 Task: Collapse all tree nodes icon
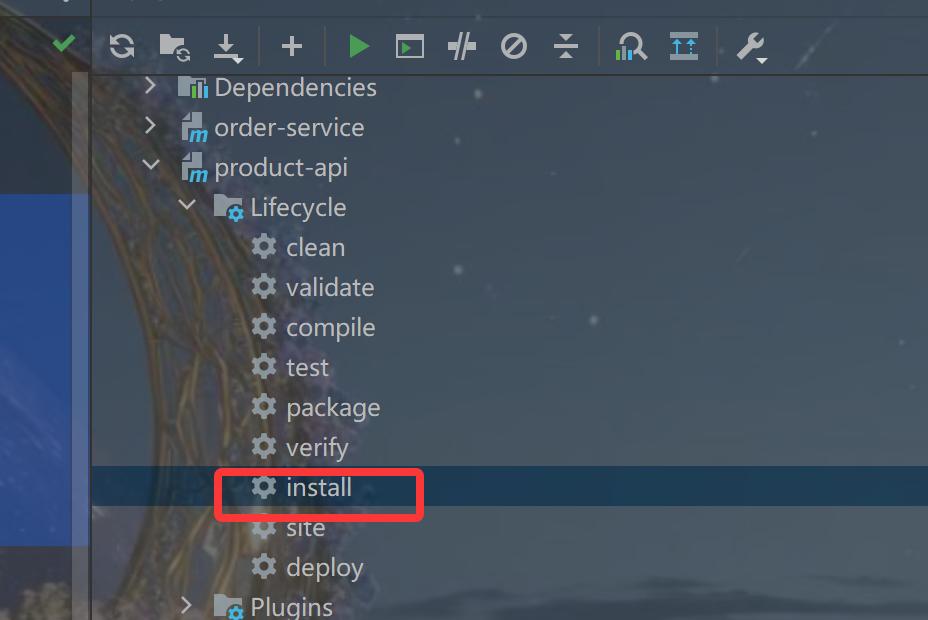click(x=566, y=46)
